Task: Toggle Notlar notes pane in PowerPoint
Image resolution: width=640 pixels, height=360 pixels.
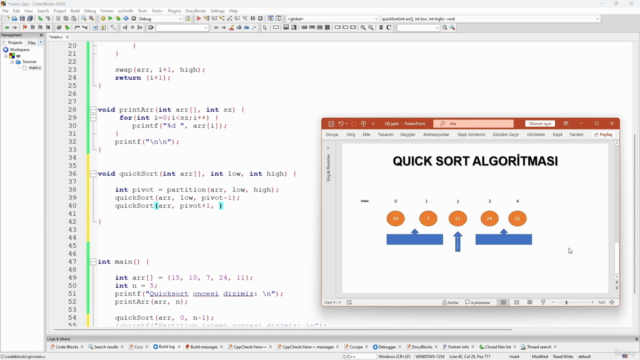Action: point(451,302)
